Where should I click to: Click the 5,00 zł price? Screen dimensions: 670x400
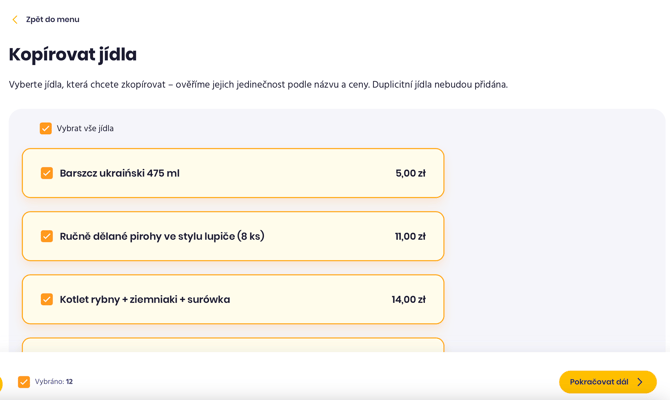410,173
